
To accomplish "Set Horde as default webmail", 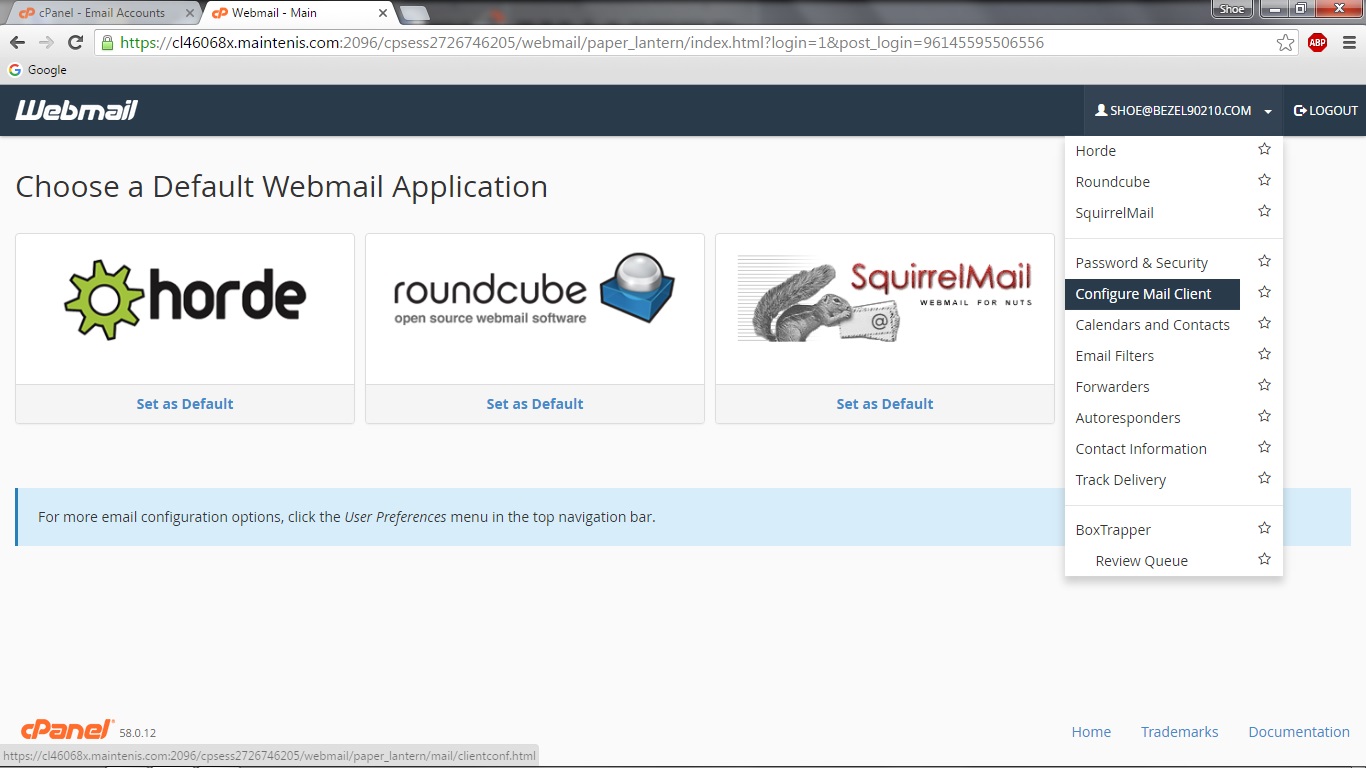I will tap(185, 404).
